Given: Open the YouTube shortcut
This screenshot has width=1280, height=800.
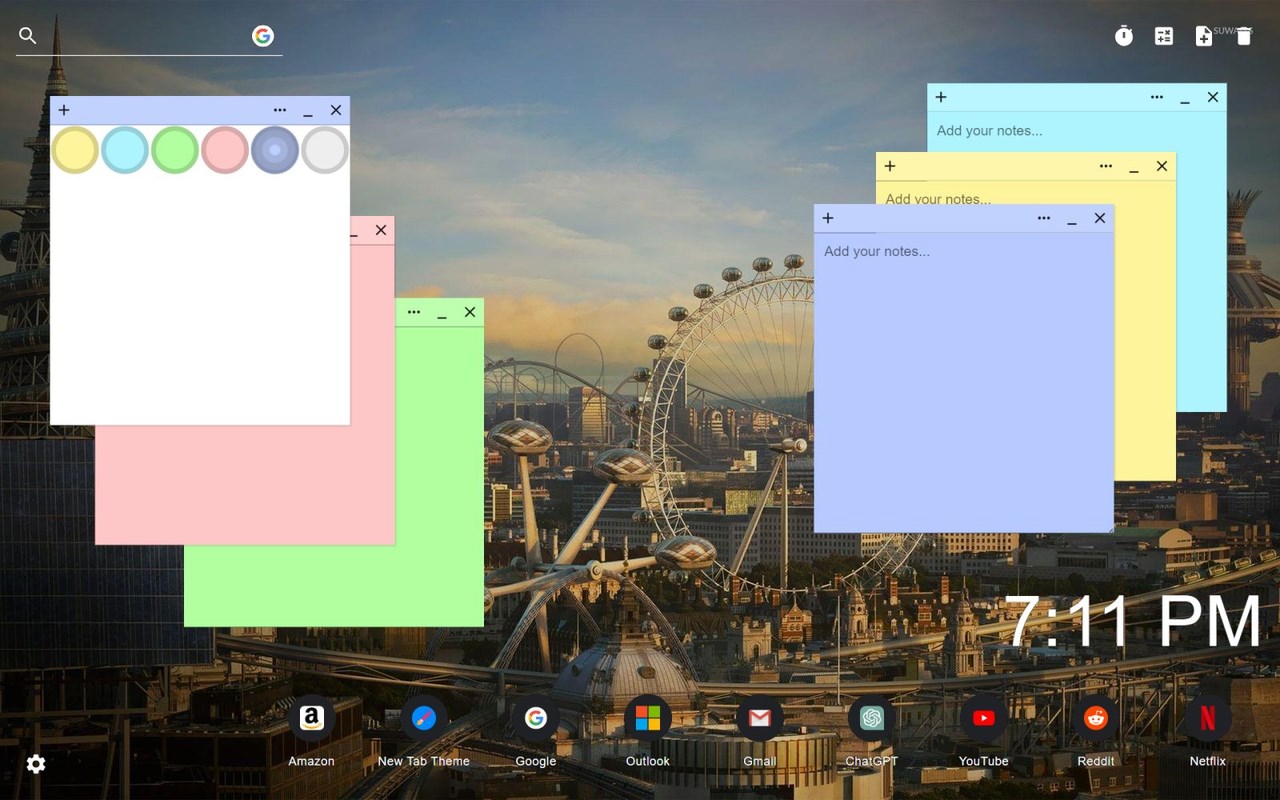Looking at the screenshot, I should click(984, 718).
